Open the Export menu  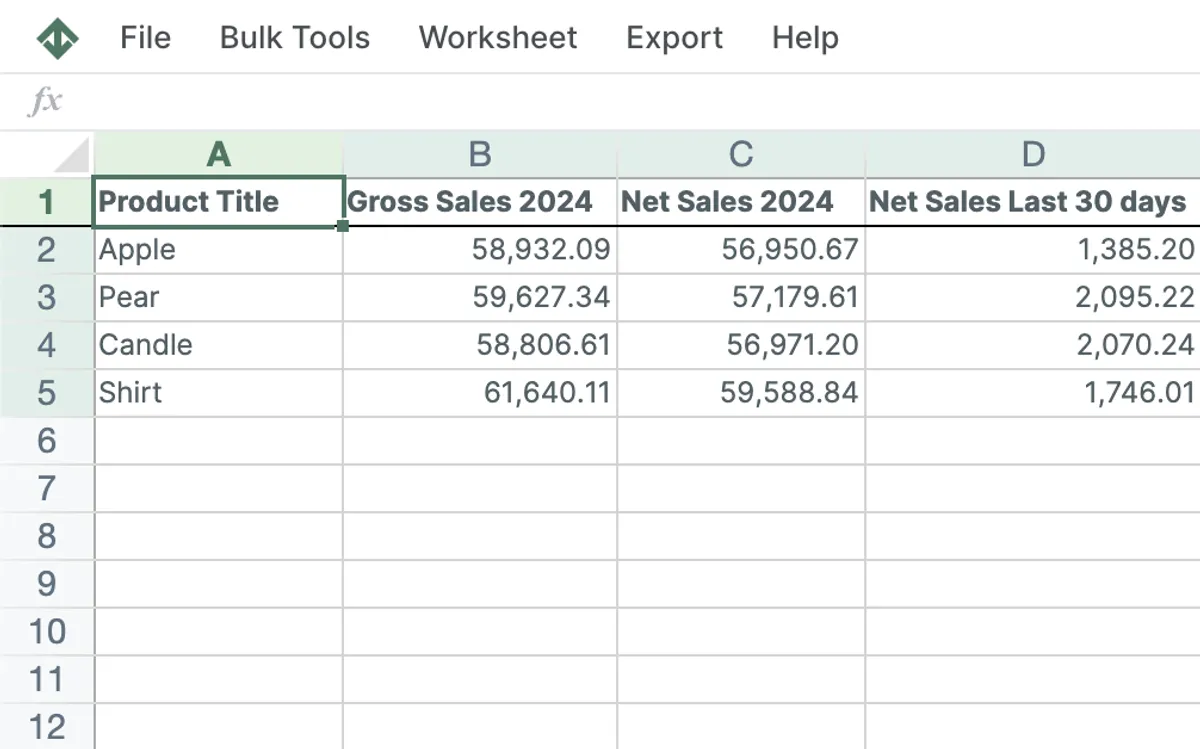(674, 38)
